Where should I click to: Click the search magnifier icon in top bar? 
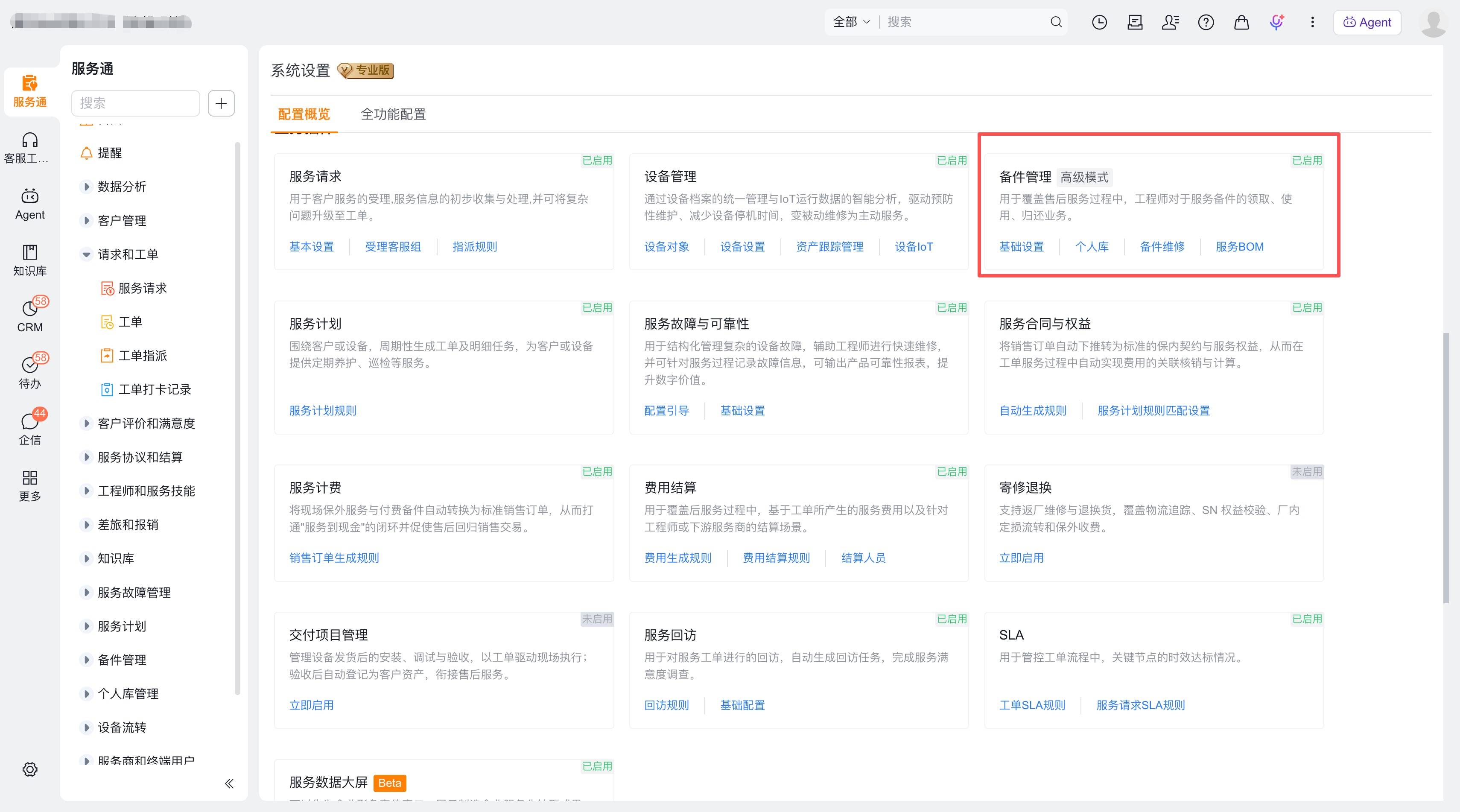1056,22
